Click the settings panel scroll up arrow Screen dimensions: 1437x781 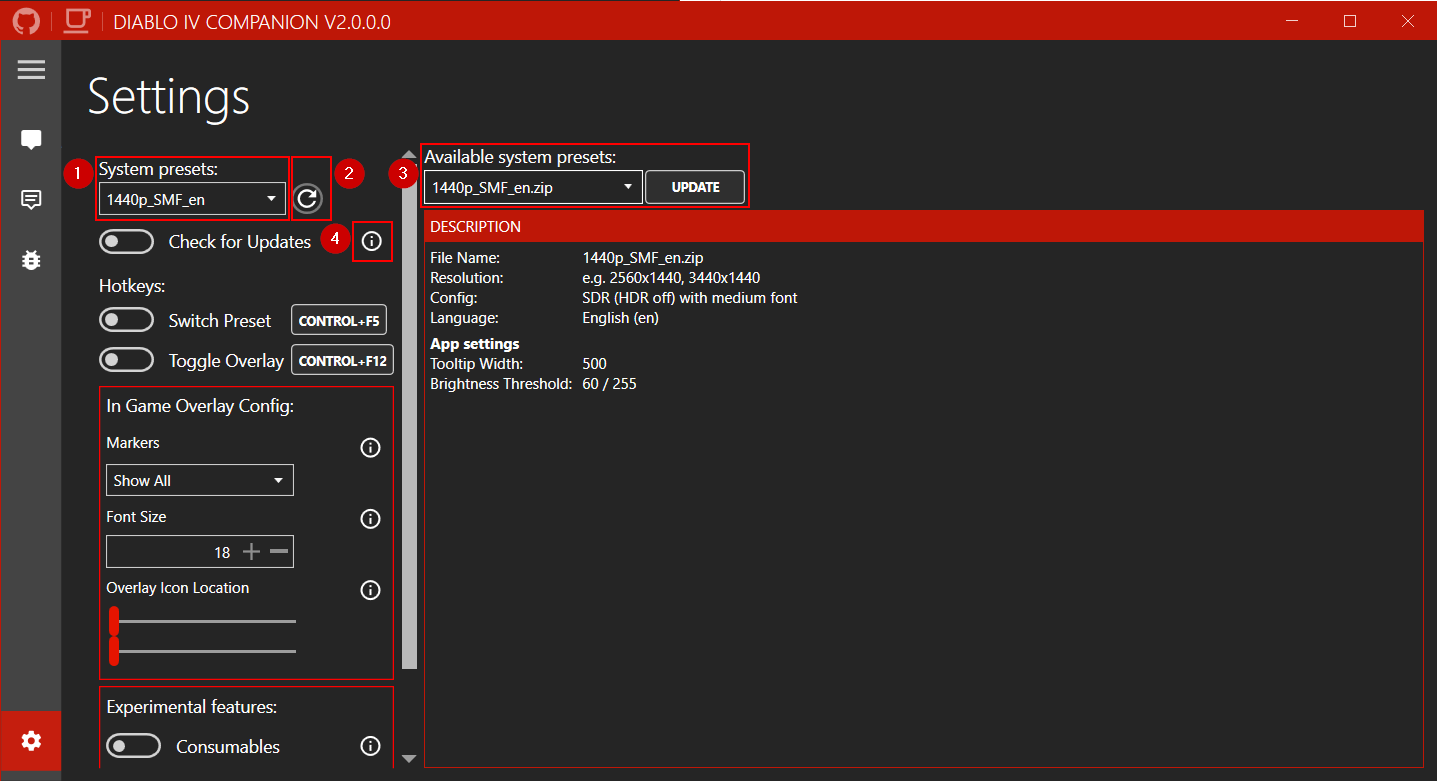click(409, 154)
